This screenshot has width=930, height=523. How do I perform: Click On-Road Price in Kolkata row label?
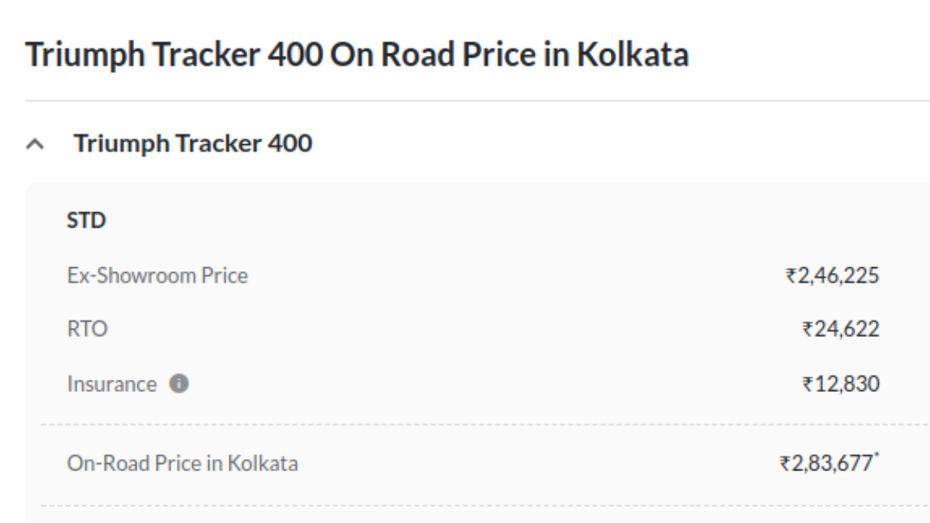182,463
